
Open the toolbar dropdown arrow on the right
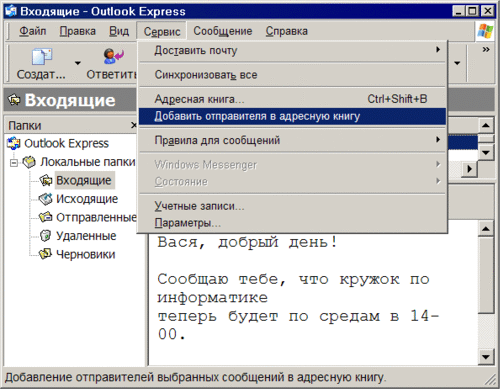pyautogui.click(x=457, y=63)
